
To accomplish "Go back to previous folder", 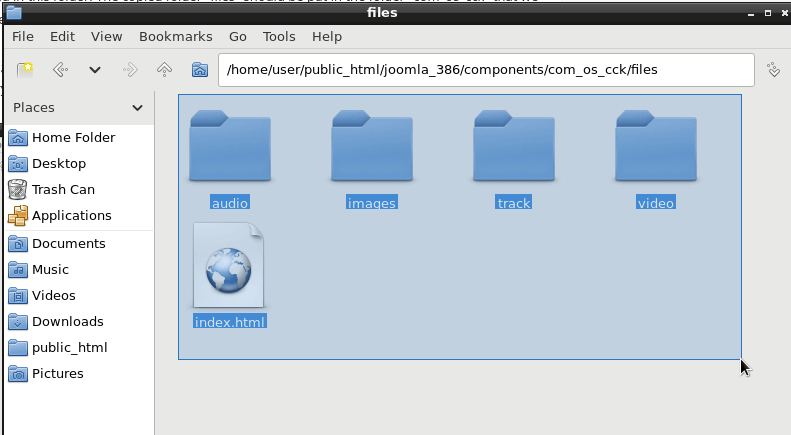I will pos(61,70).
